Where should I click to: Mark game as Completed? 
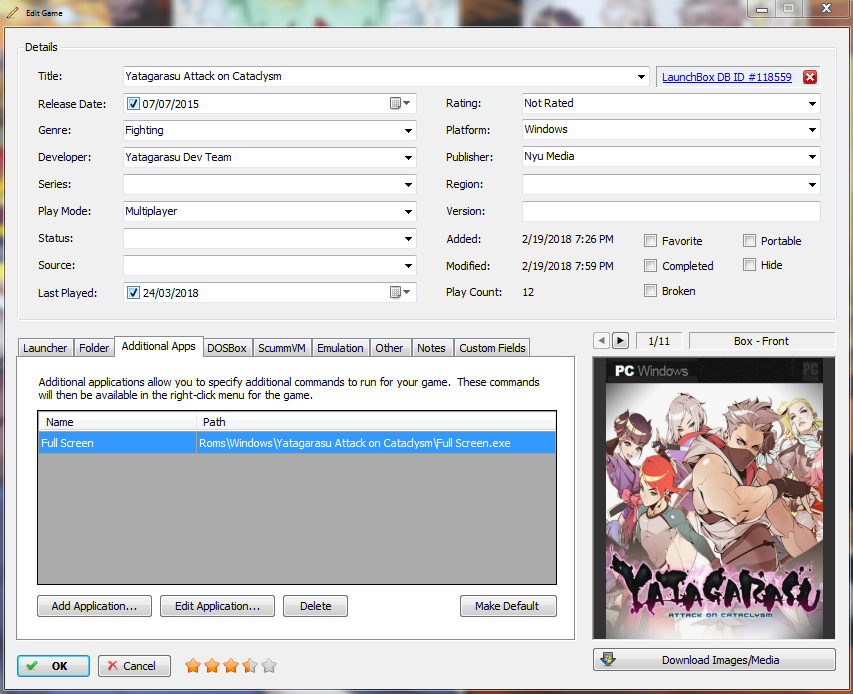click(650, 265)
